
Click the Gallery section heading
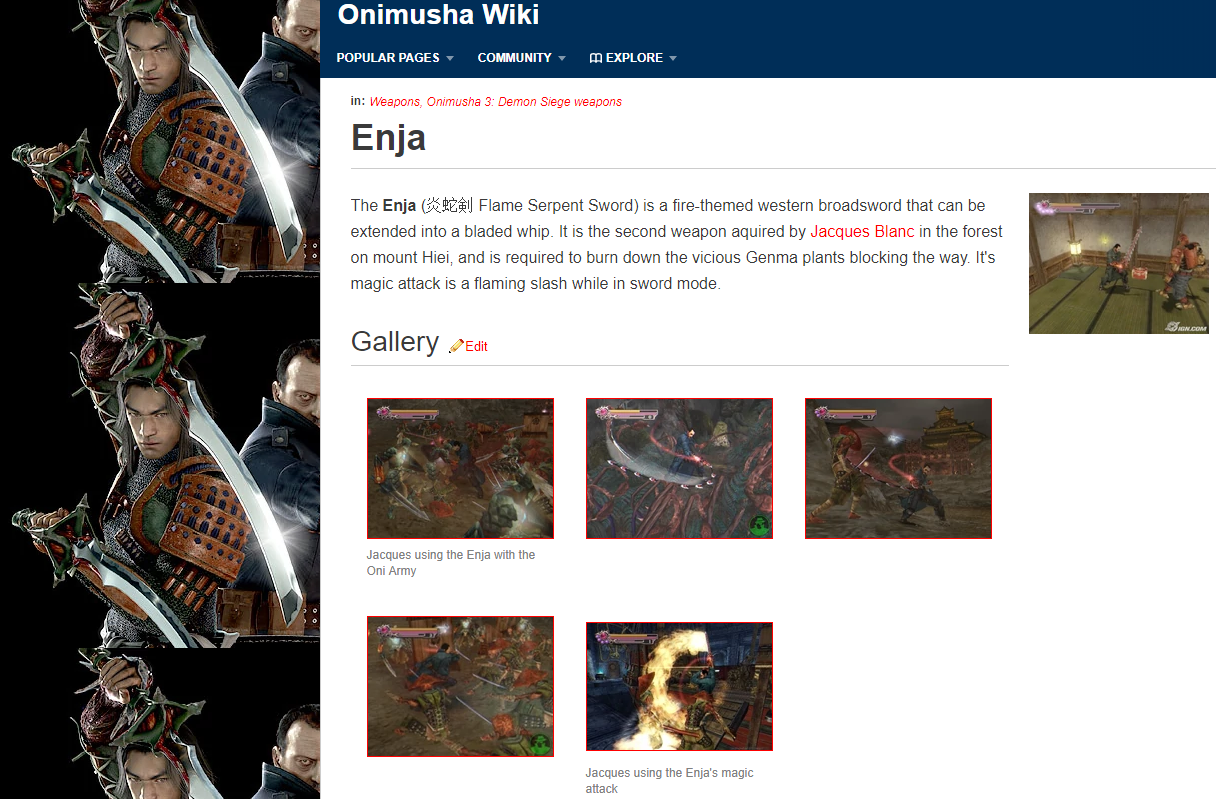395,342
